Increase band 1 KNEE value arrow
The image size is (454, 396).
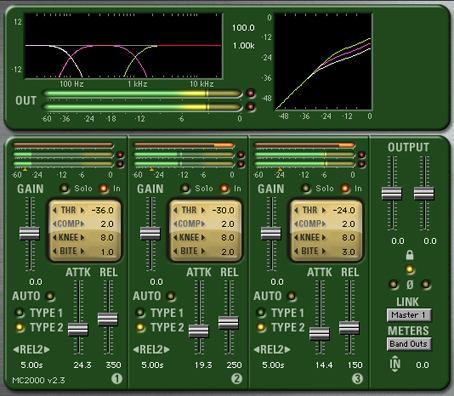tap(82, 237)
